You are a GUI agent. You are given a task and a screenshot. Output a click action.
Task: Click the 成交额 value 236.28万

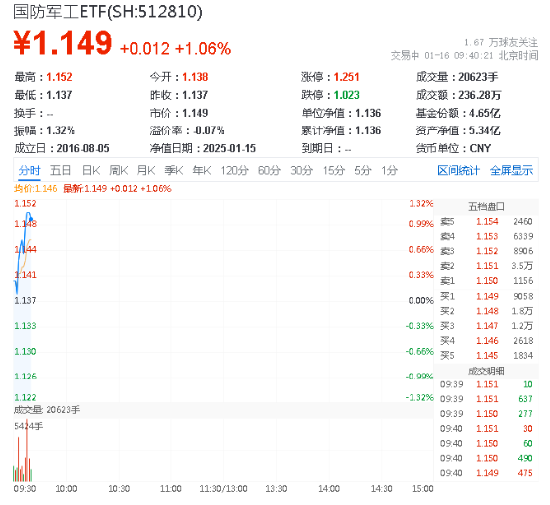pyautogui.click(x=479, y=95)
